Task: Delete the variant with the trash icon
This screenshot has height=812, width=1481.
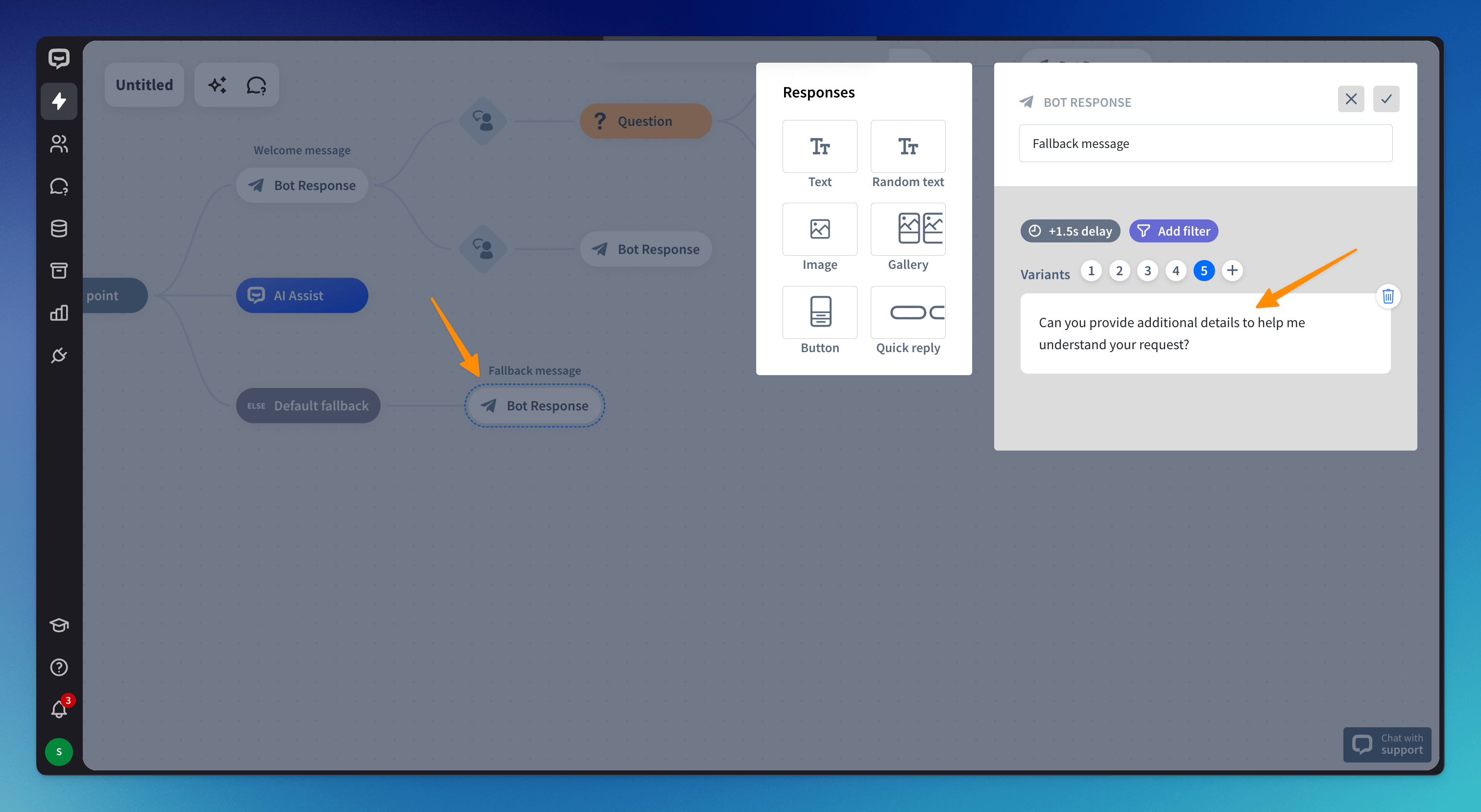Action: tap(1387, 296)
